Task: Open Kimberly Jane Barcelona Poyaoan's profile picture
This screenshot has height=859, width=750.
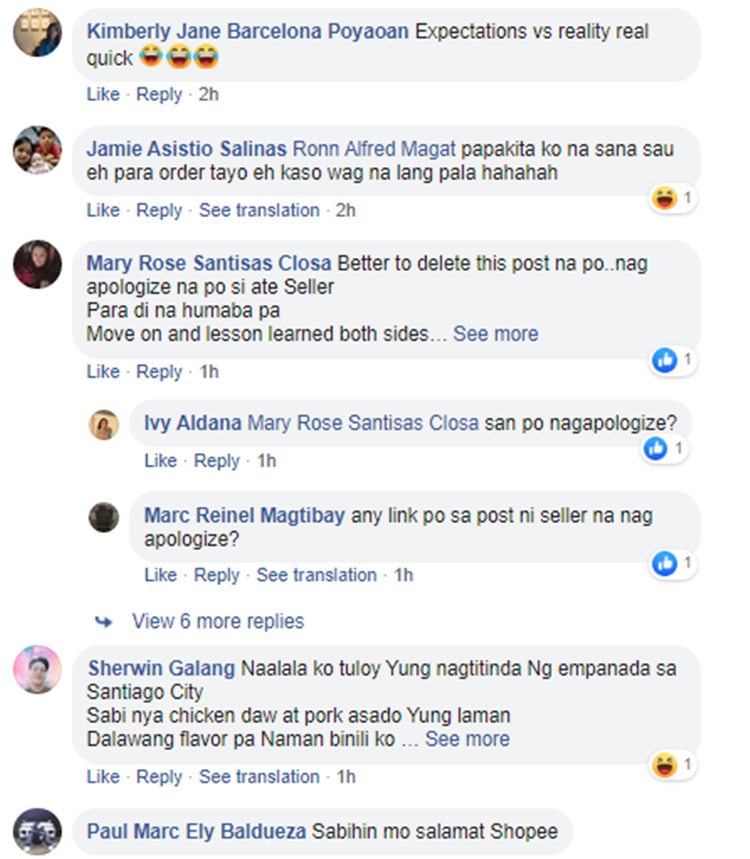Action: coord(37,32)
